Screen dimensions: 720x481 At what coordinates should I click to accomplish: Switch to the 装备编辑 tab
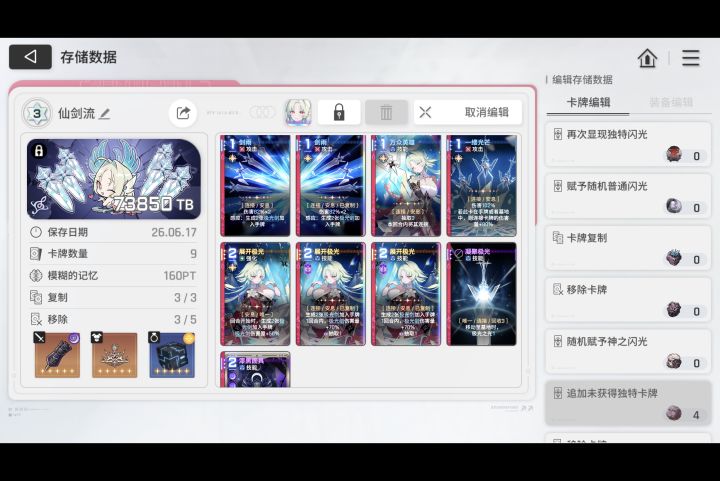point(671,102)
